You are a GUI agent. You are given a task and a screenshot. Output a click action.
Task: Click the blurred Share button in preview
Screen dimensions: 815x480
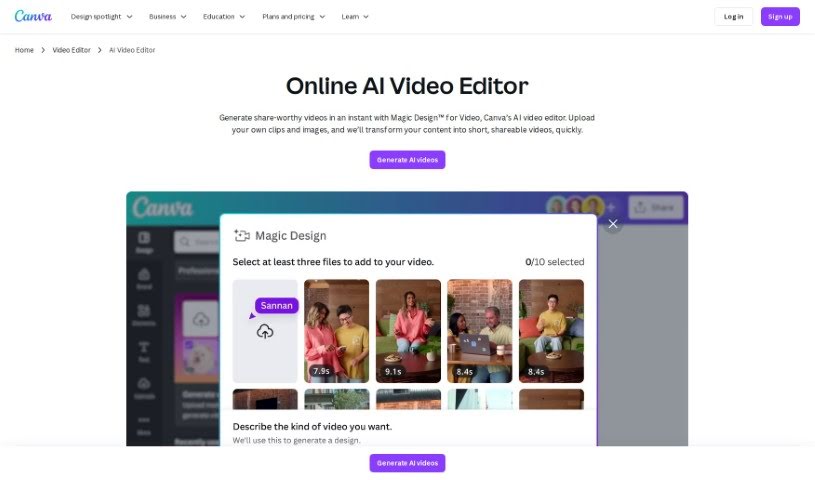[x=655, y=207]
